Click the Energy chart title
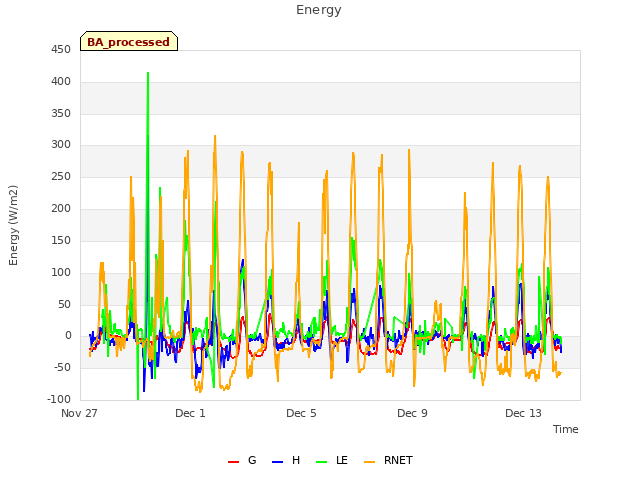This screenshot has width=640, height=480. [x=319, y=10]
